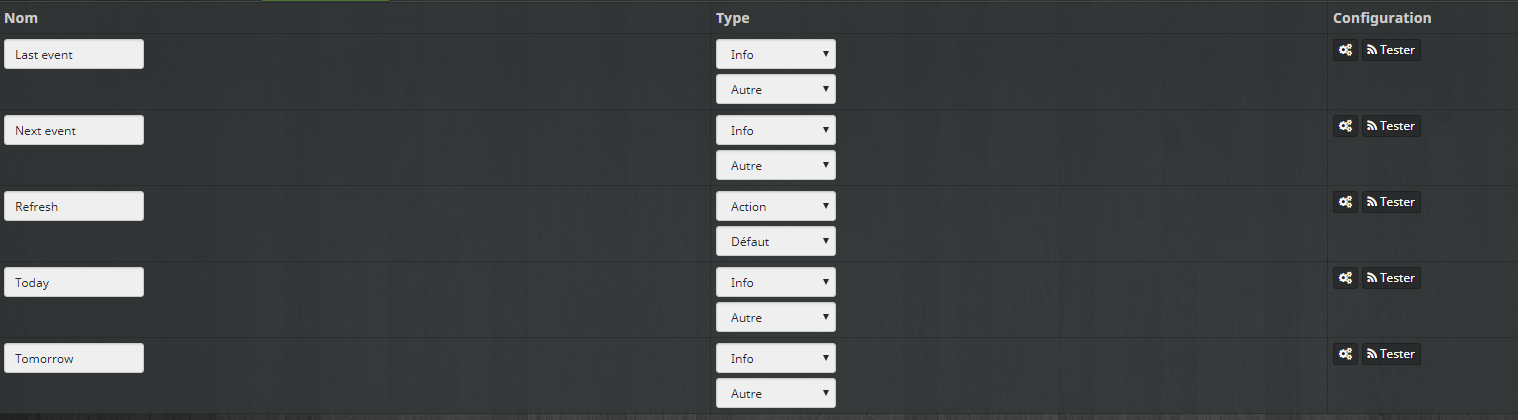Click Tester button for Today row
The image size is (1518, 420).
click(1391, 278)
